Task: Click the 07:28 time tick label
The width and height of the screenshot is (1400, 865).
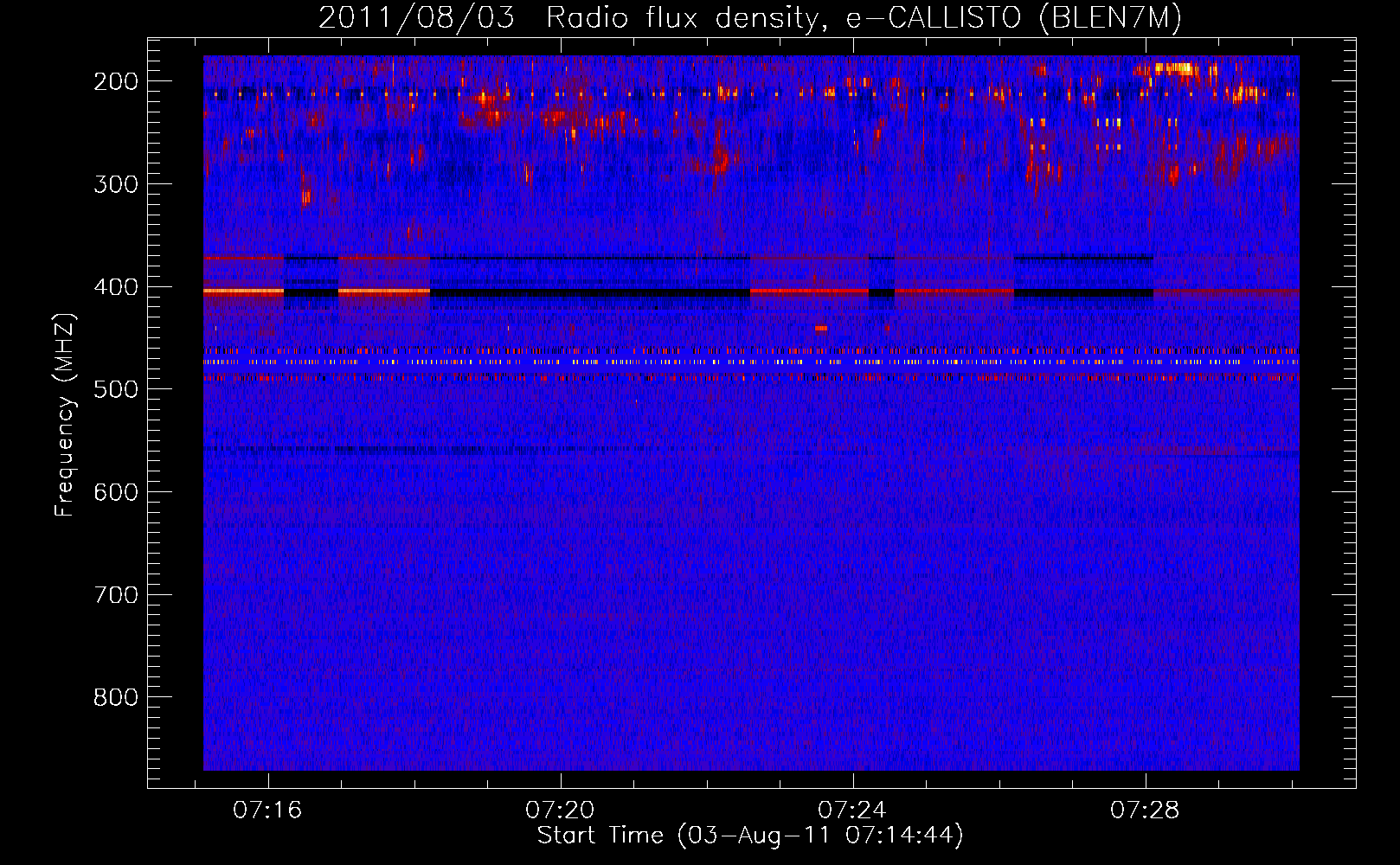Action: [x=1145, y=810]
